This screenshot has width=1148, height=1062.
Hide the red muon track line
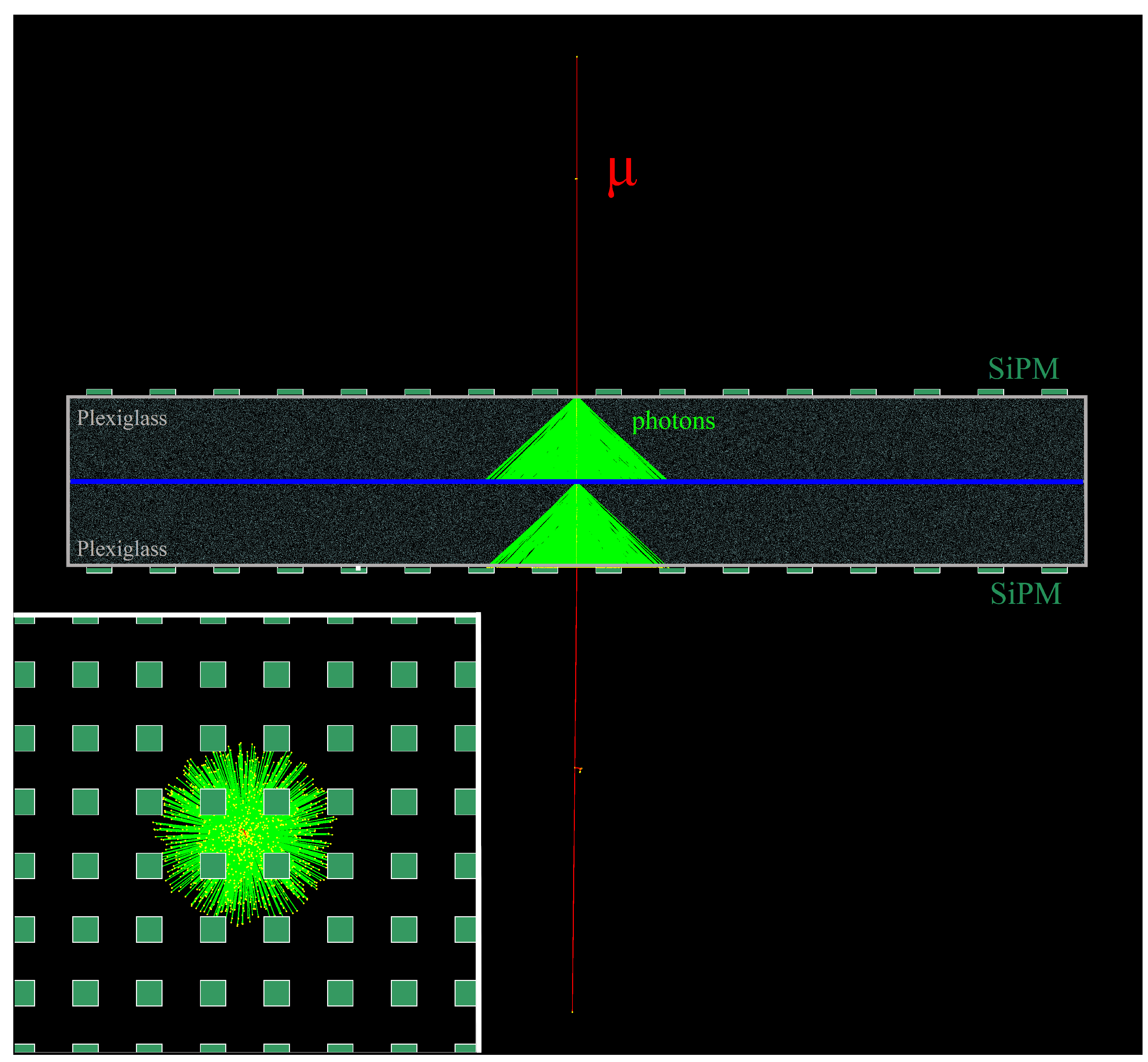pyautogui.click(x=577, y=230)
